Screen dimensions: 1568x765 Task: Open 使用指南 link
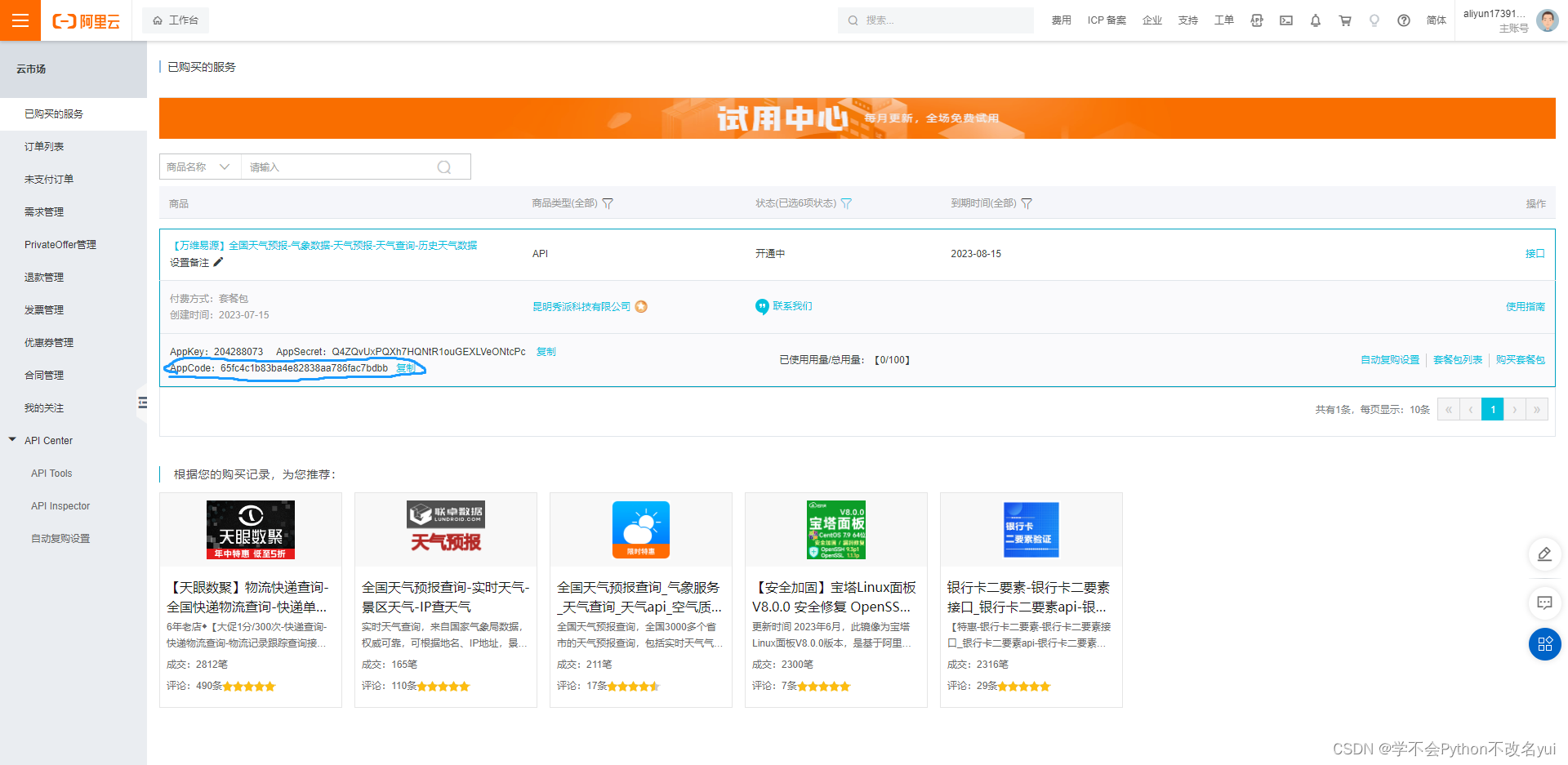[1526, 307]
